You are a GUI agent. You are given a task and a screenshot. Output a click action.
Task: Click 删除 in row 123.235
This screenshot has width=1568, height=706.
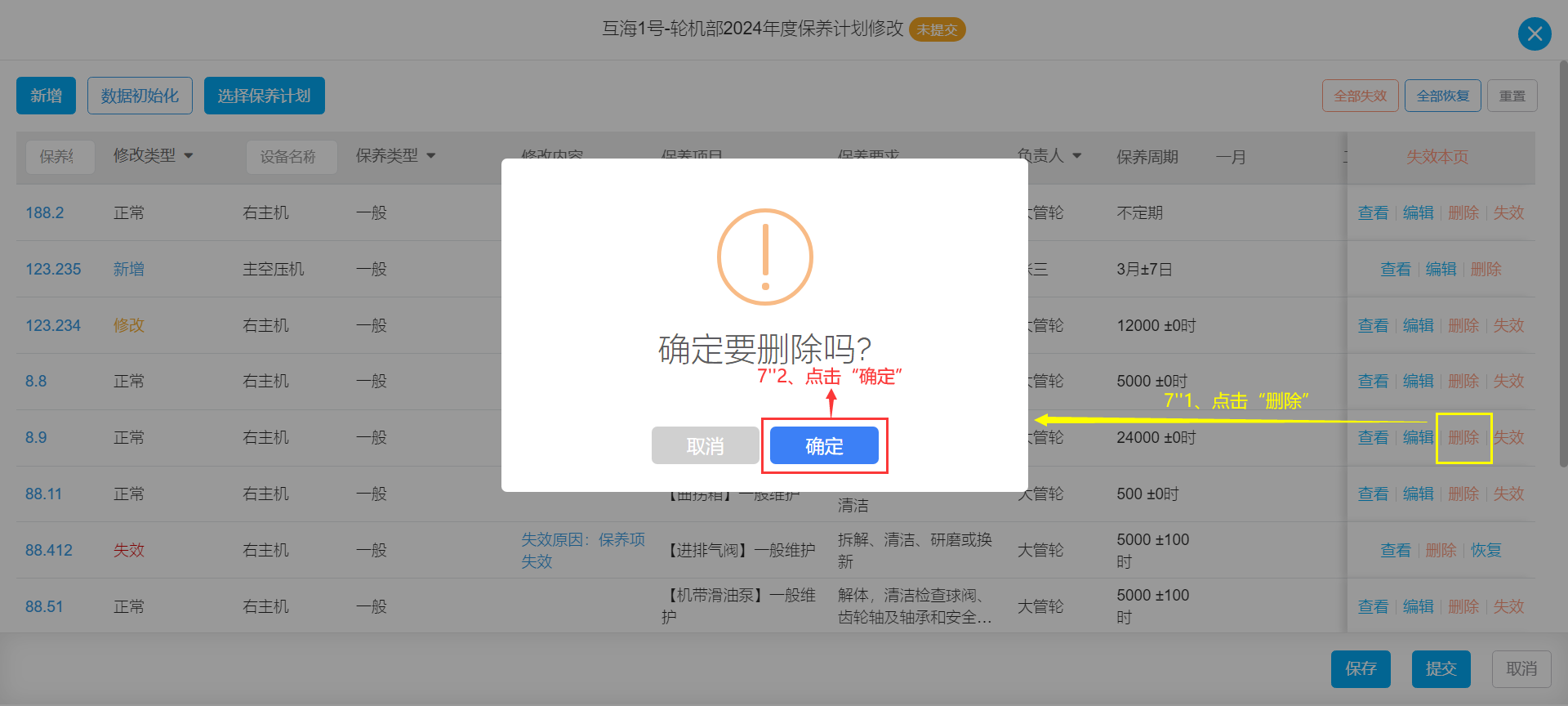pyautogui.click(x=1486, y=269)
